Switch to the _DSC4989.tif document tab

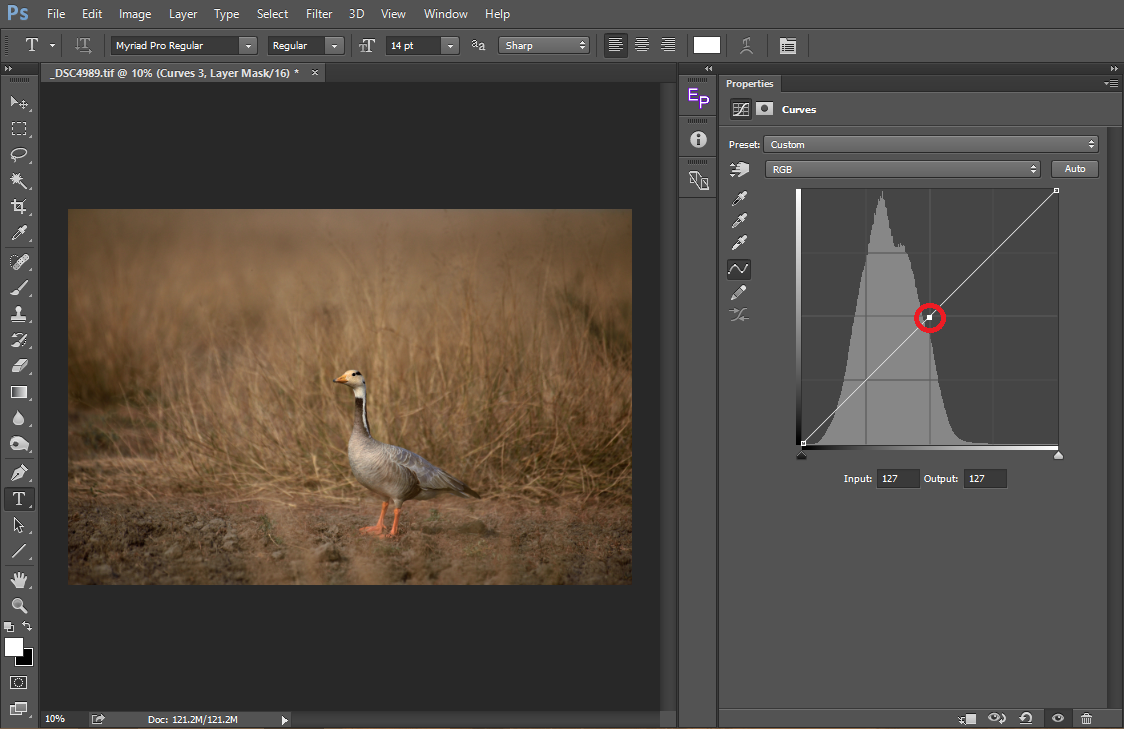click(x=175, y=73)
